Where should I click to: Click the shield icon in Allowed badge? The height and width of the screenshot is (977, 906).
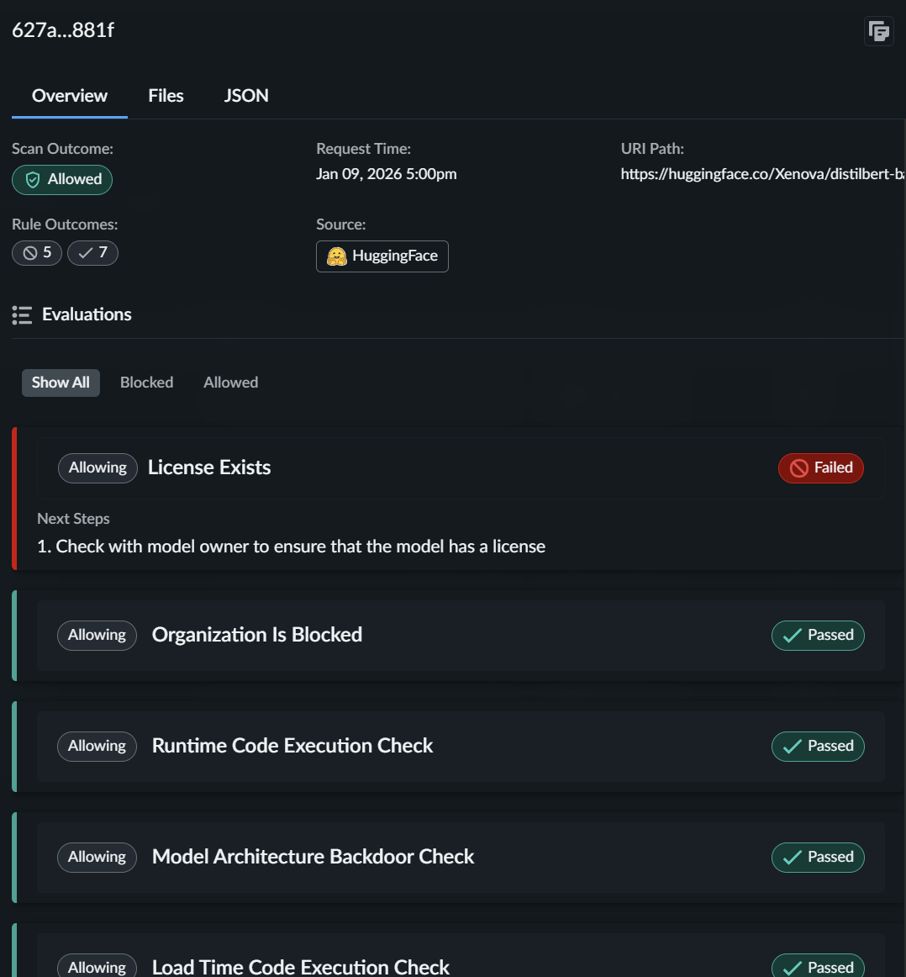[33, 180]
